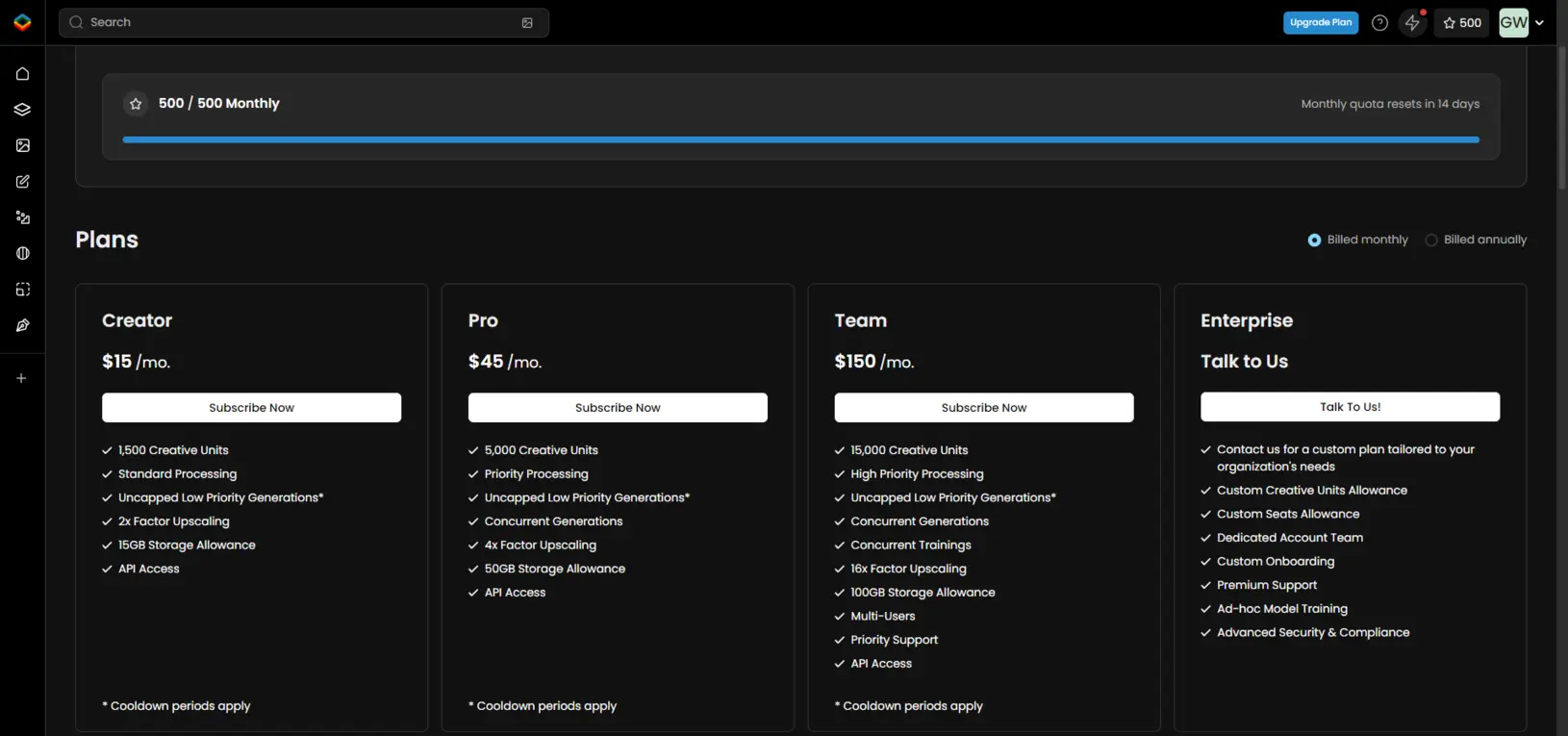Open the stacked layers sidebar icon
The width and height of the screenshot is (1568, 736).
tap(22, 110)
